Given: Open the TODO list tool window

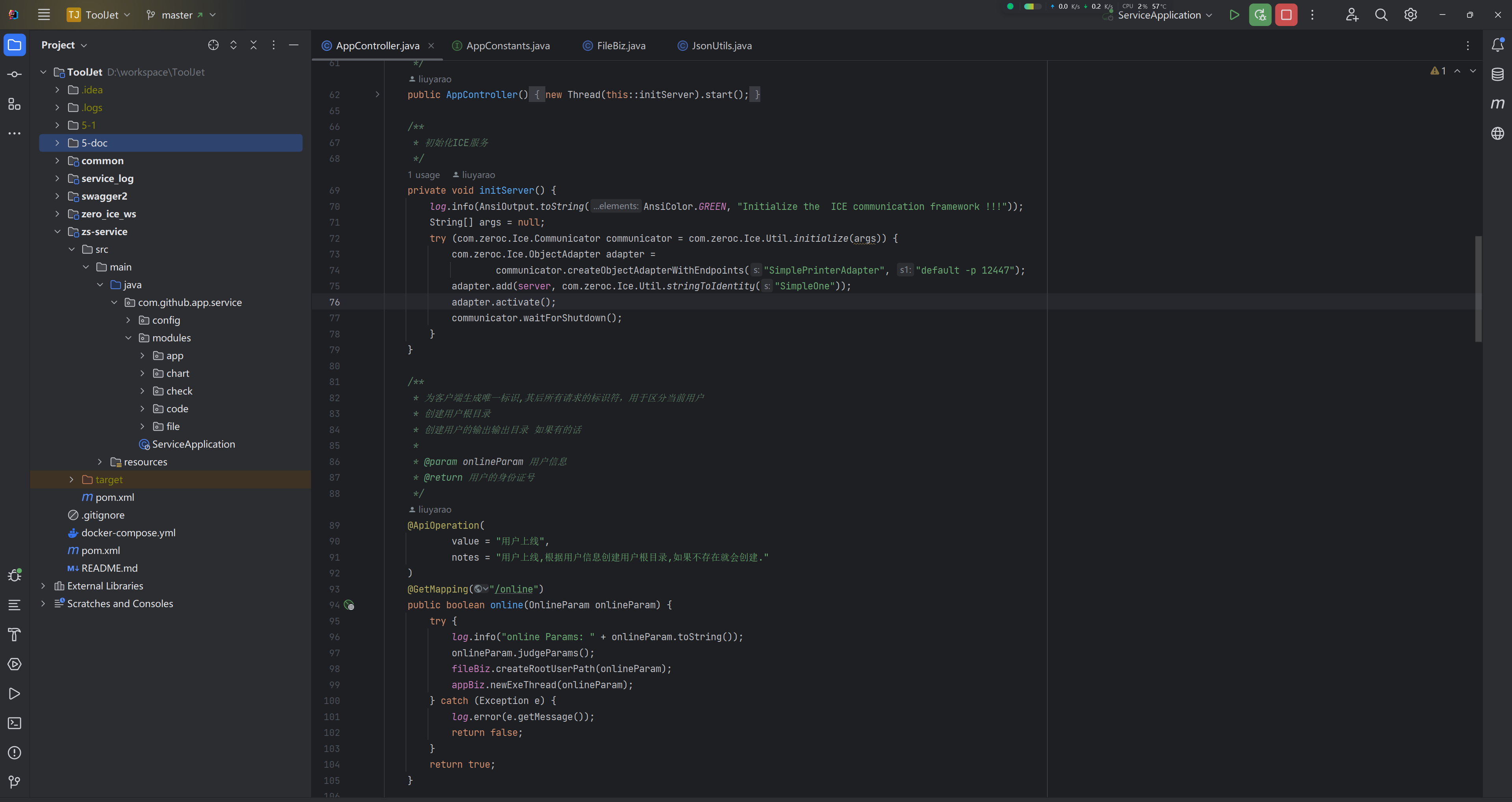Looking at the screenshot, I should (15, 605).
